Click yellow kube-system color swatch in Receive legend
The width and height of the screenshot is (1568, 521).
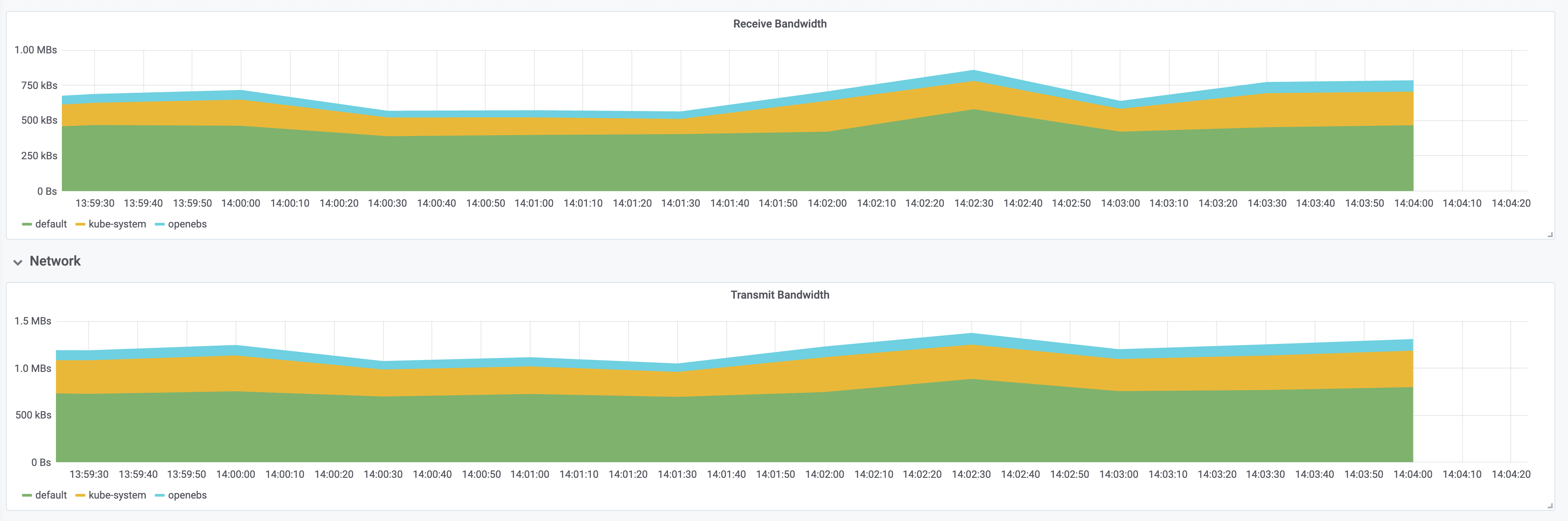click(x=80, y=224)
